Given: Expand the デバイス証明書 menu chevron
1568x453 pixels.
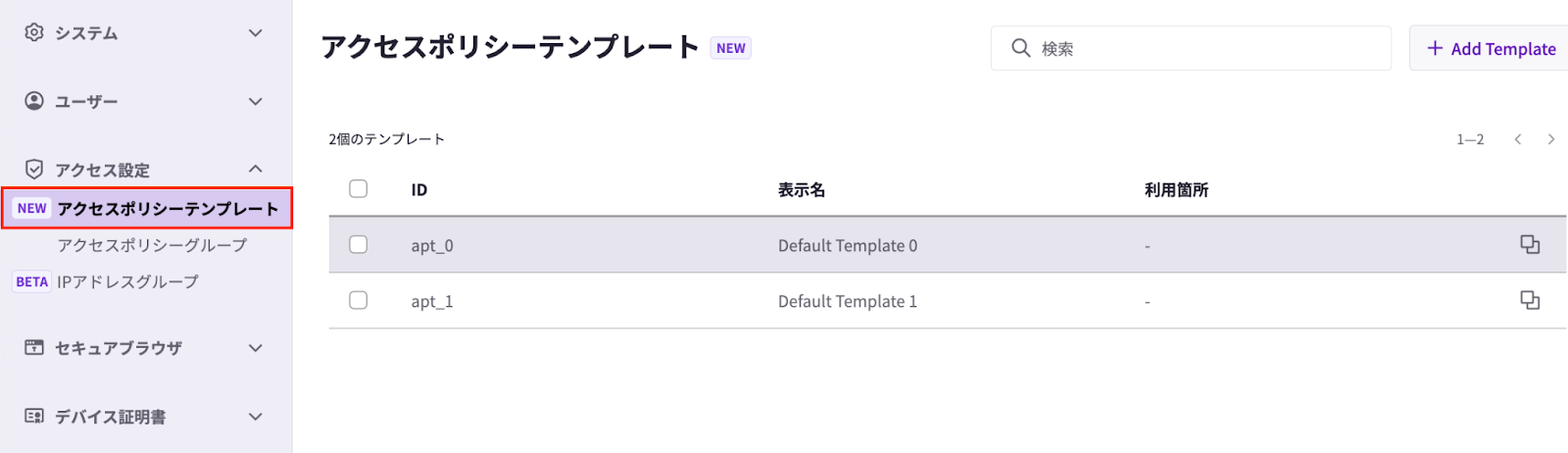Looking at the screenshot, I should coord(256,416).
